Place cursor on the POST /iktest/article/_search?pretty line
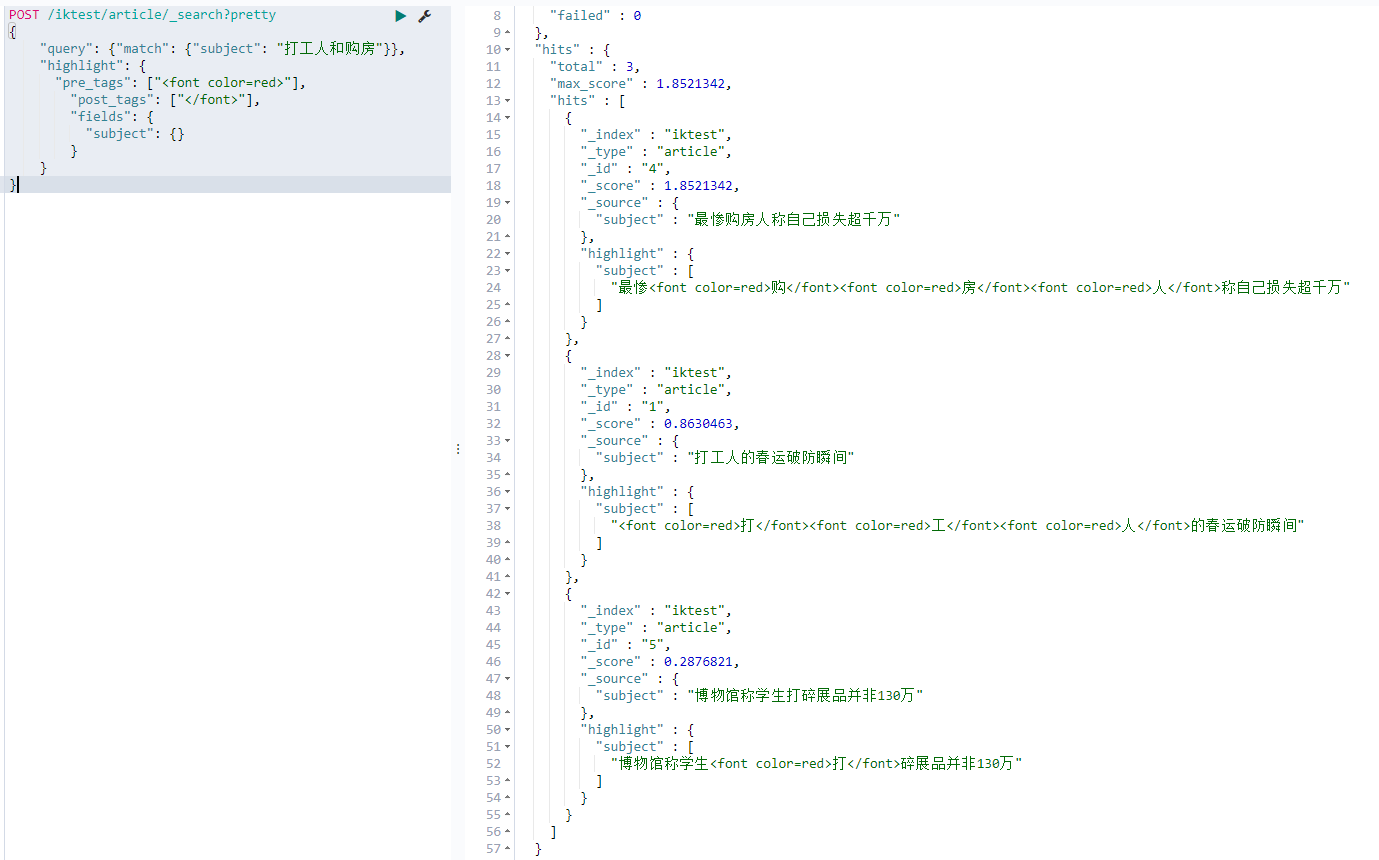The height and width of the screenshot is (860, 1379). pyautogui.click(x=142, y=15)
